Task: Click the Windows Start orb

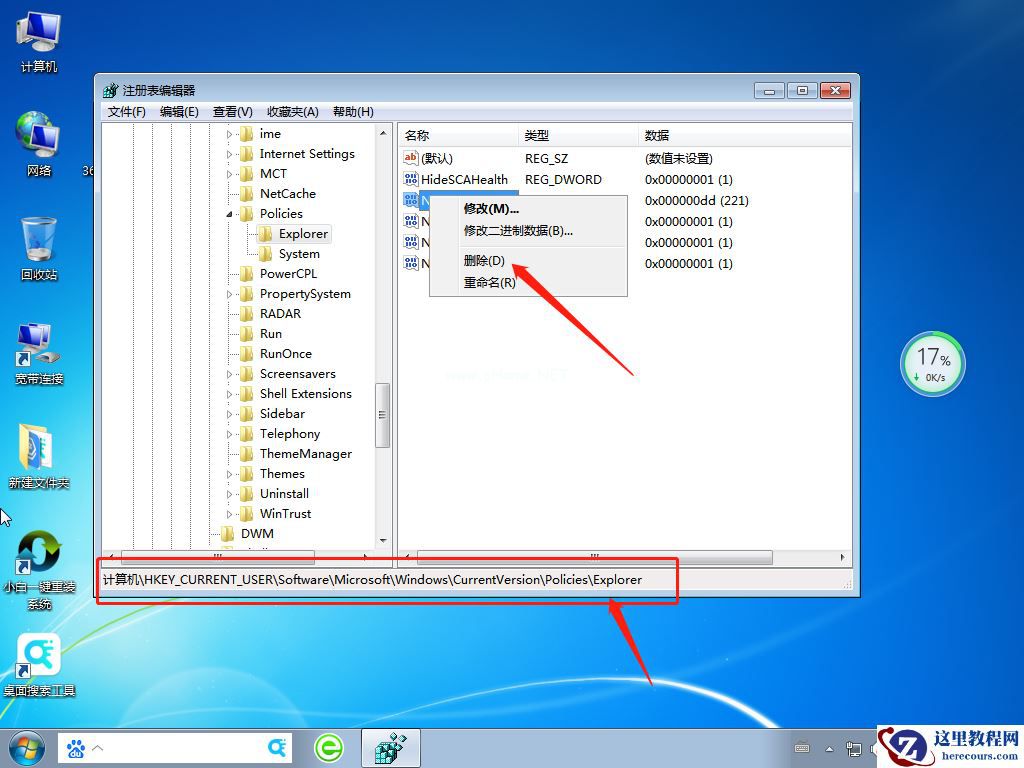Action: [x=26, y=747]
